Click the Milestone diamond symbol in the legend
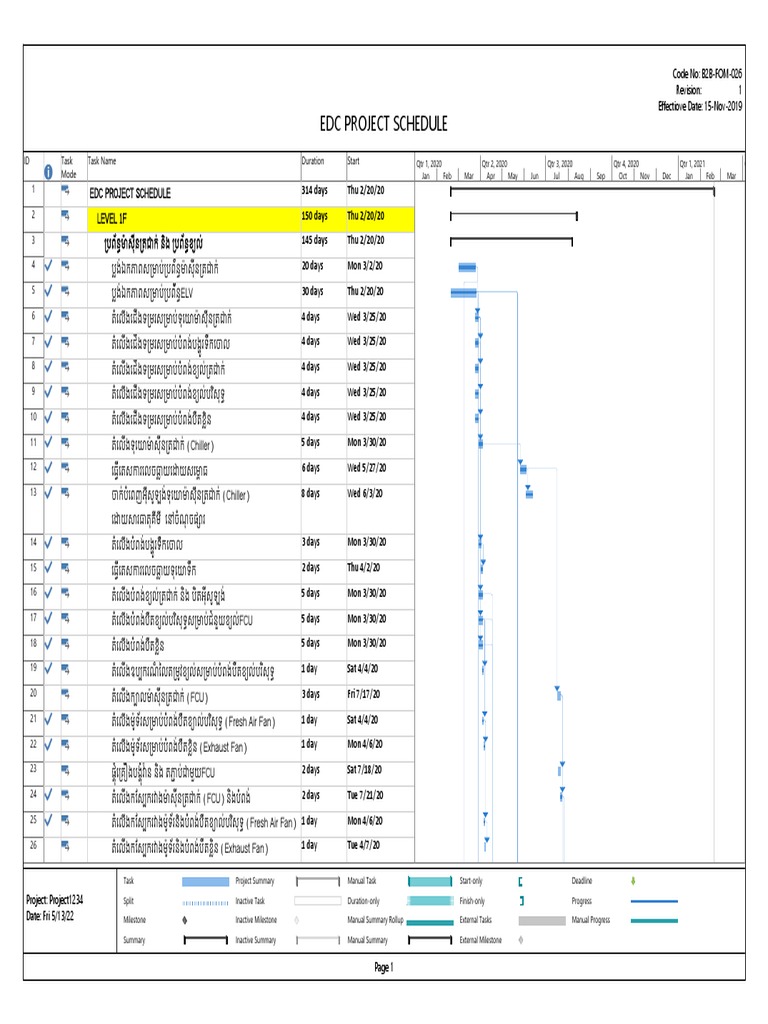The image size is (768, 1024). click(x=185, y=920)
